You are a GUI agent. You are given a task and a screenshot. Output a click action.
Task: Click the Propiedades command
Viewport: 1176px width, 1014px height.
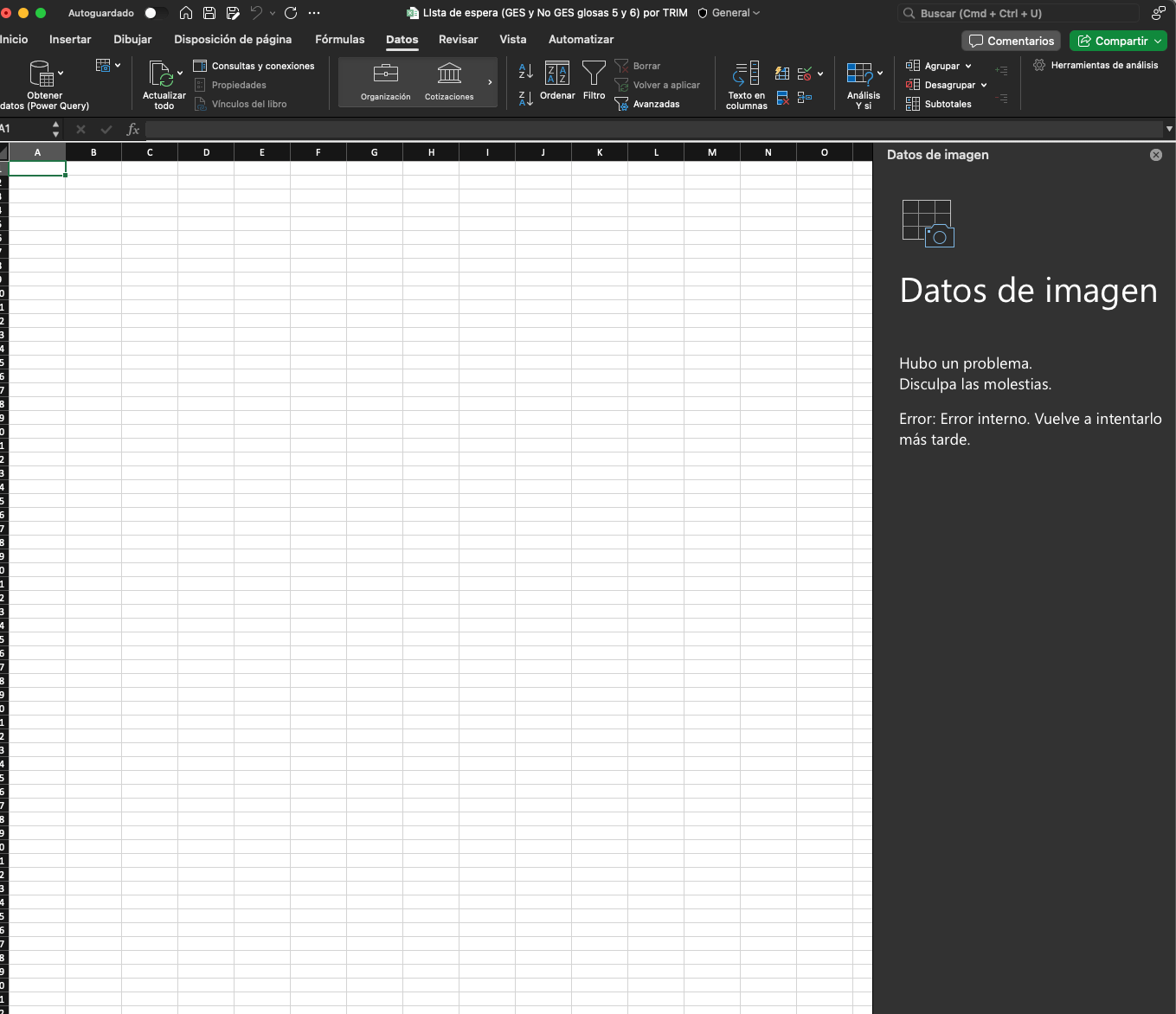tap(230, 85)
